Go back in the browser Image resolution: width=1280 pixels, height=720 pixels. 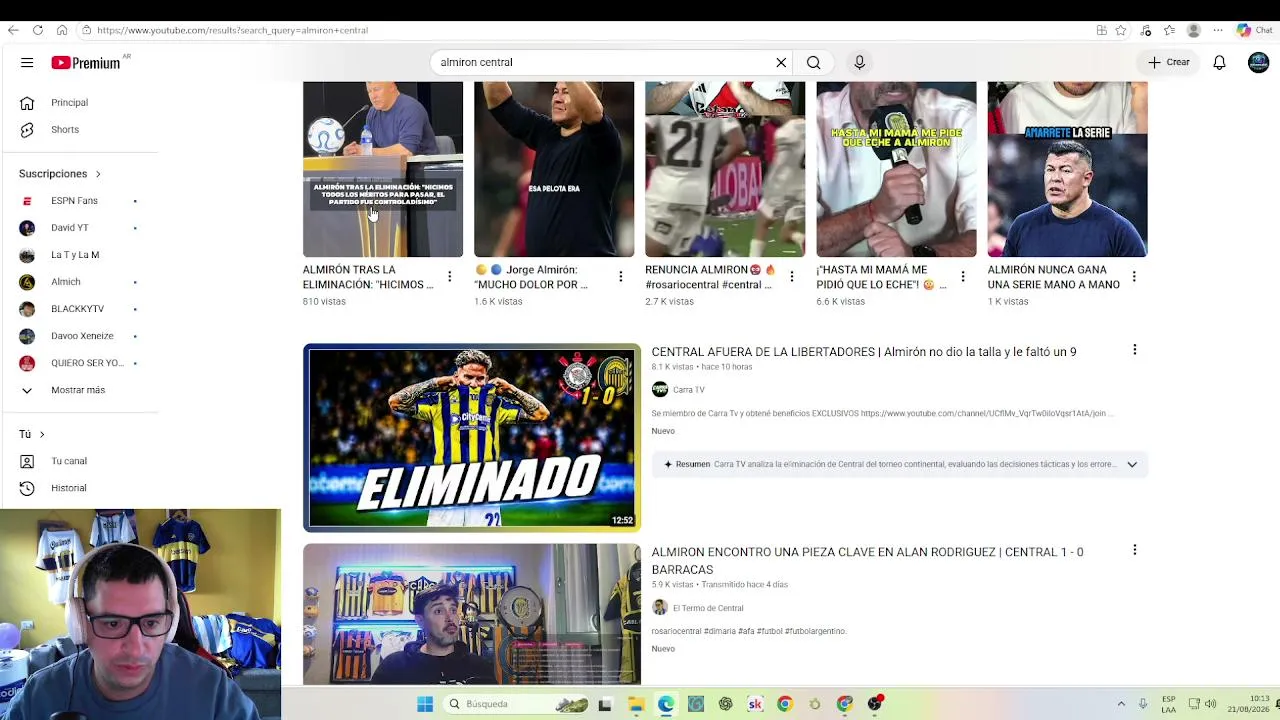tap(13, 30)
